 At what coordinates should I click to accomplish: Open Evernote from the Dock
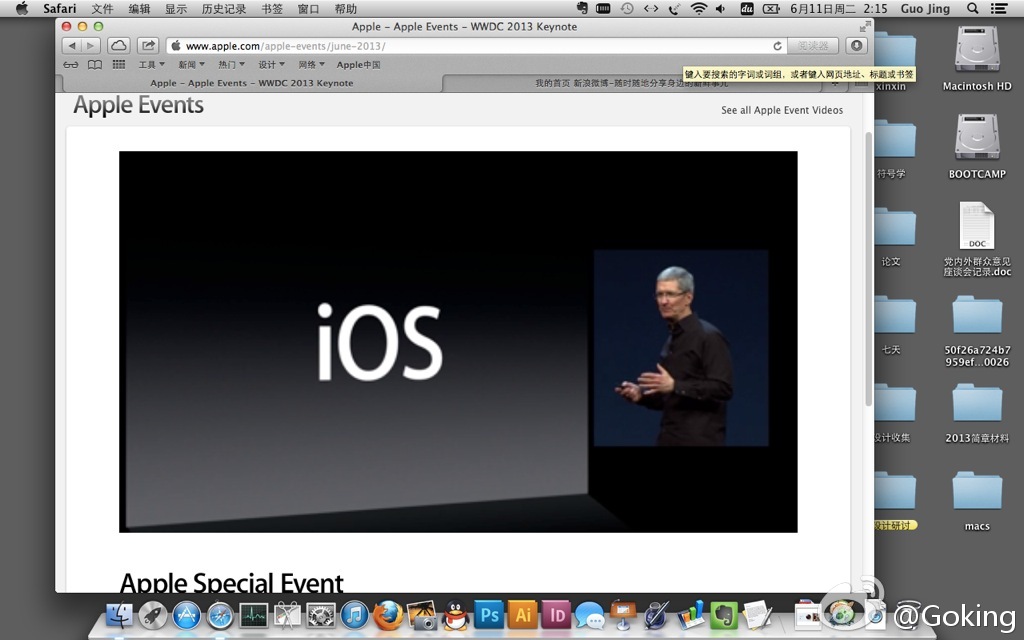(x=724, y=616)
